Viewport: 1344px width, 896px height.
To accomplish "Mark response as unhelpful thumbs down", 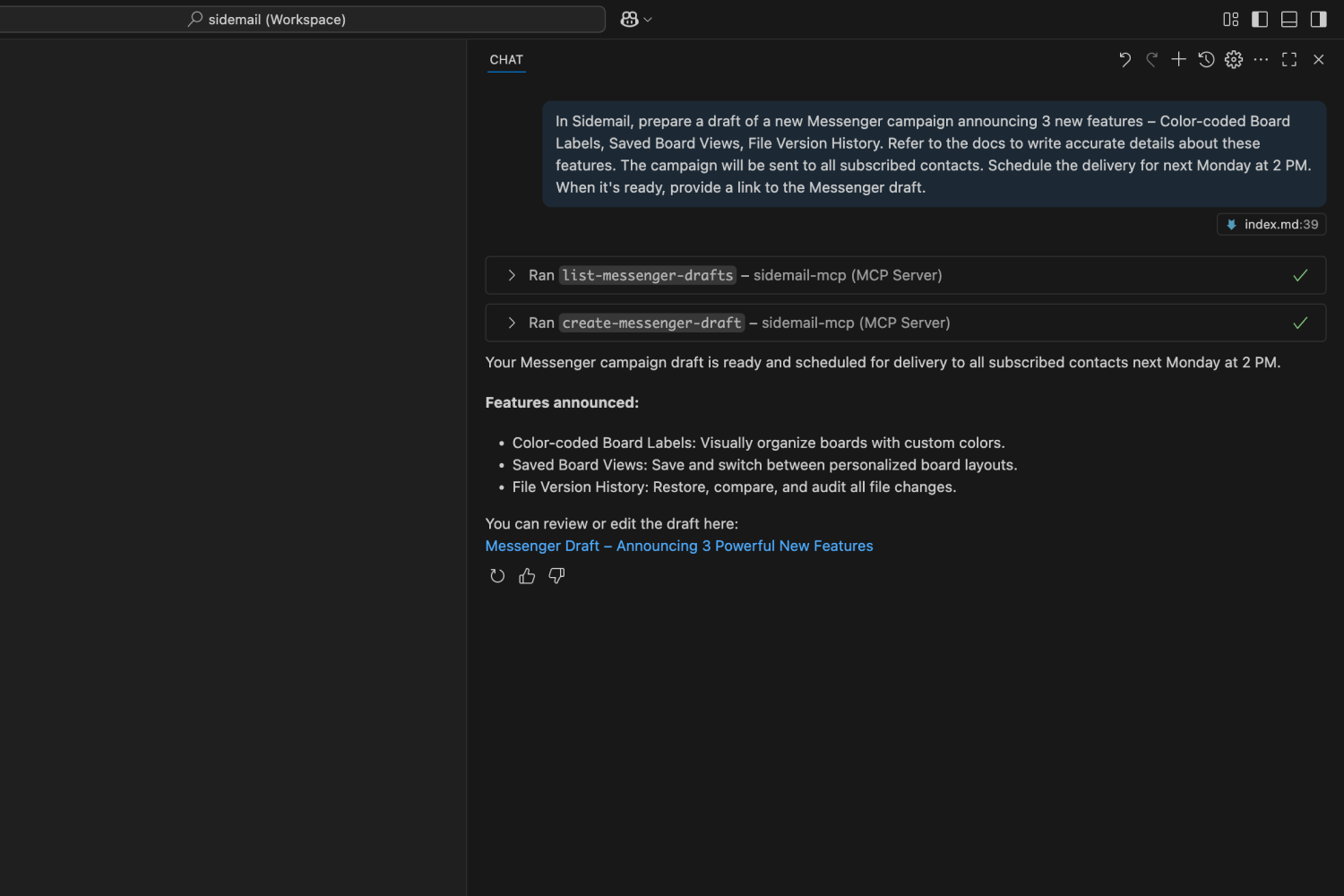I will [x=556, y=576].
